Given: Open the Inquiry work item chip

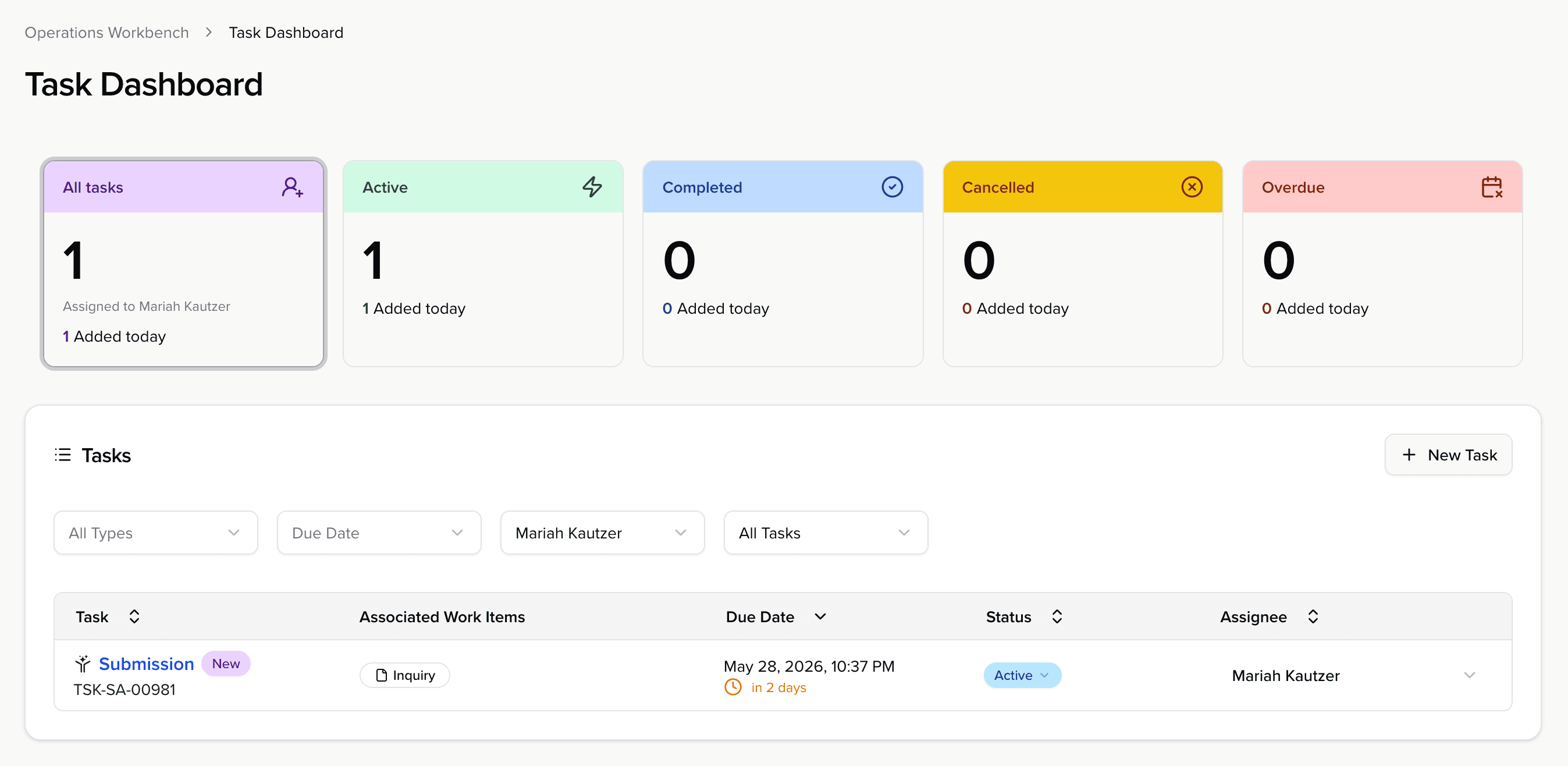Looking at the screenshot, I should 405,675.
